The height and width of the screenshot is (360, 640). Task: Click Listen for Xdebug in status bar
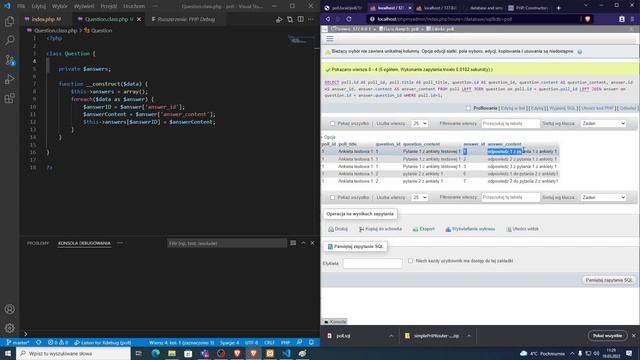pyautogui.click(x=103, y=342)
